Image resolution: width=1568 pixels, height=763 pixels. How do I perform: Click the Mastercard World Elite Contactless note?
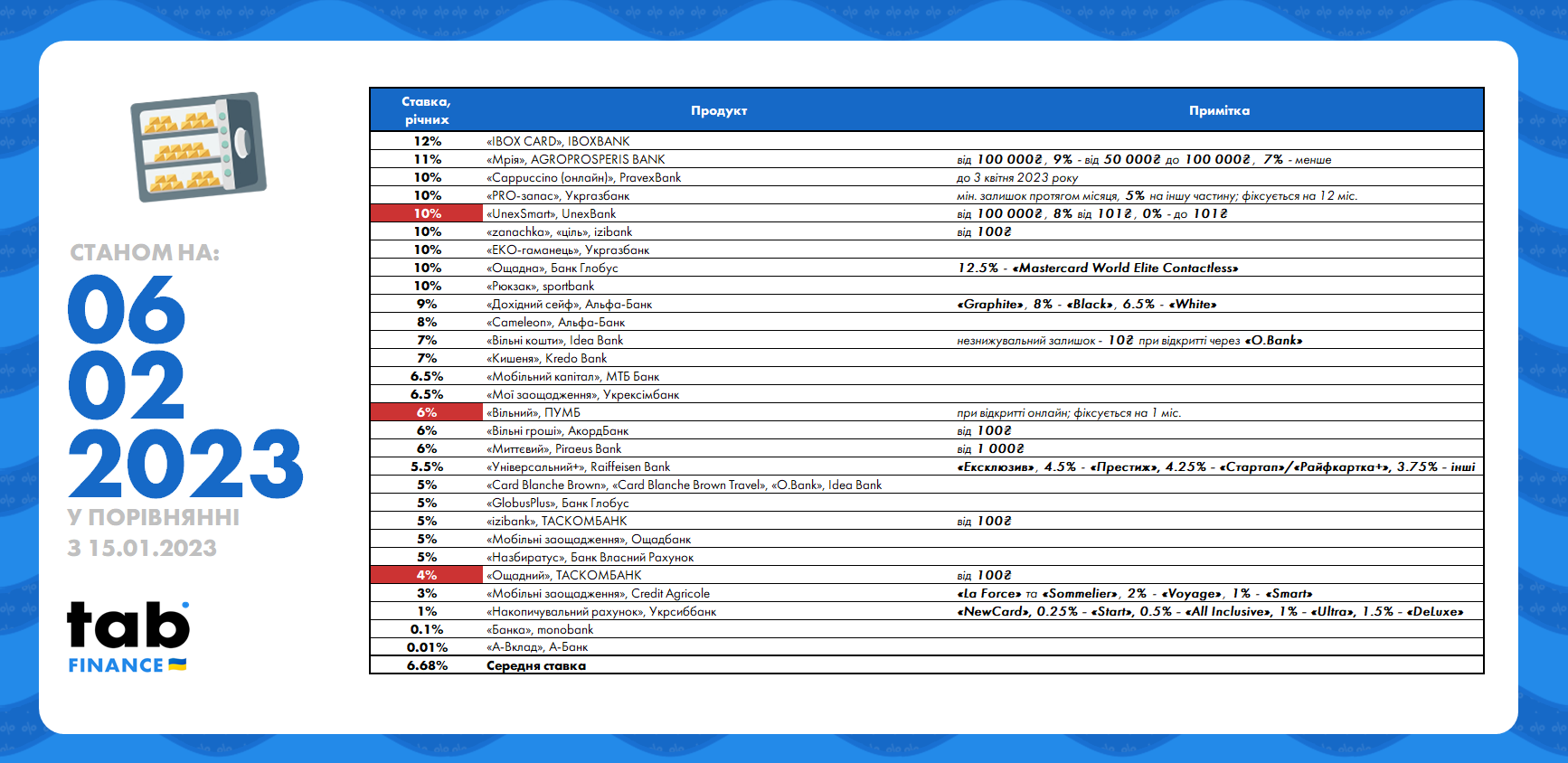(x=1098, y=268)
